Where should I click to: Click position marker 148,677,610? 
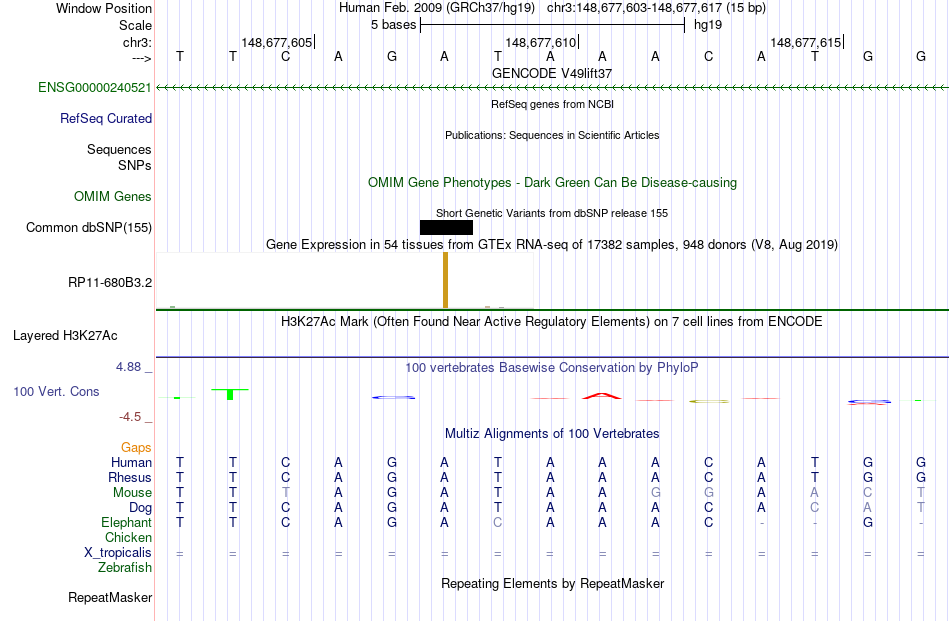coord(542,42)
